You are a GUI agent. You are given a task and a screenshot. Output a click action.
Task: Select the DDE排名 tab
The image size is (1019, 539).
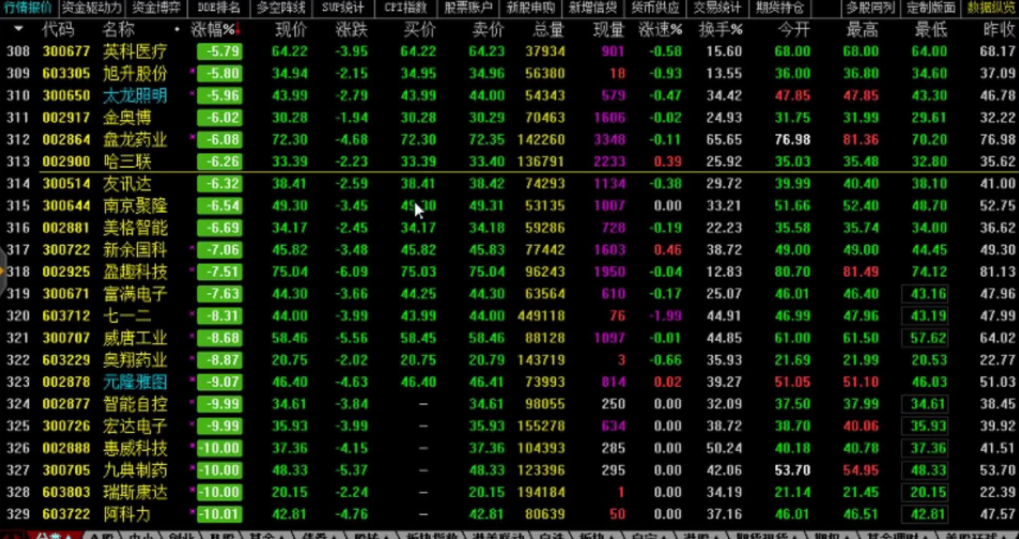coord(218,8)
